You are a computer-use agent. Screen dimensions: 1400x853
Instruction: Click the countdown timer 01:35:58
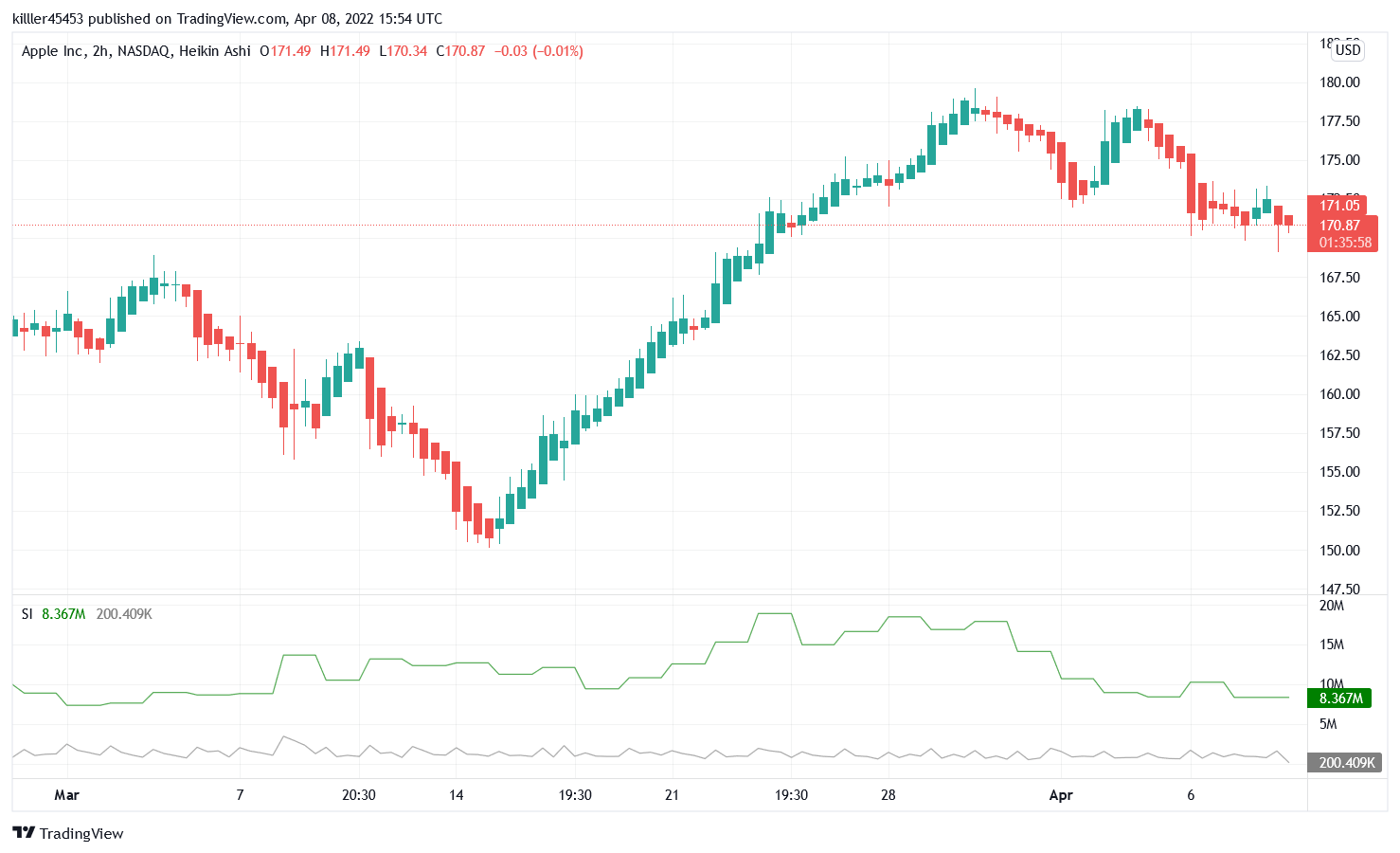pyautogui.click(x=1345, y=243)
